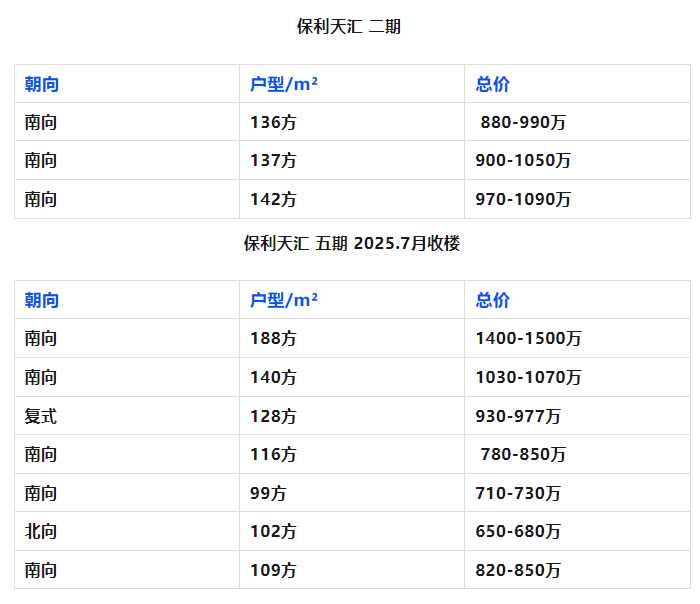
Task: Click 南向 in the 142方 row
Action: pos(41,199)
